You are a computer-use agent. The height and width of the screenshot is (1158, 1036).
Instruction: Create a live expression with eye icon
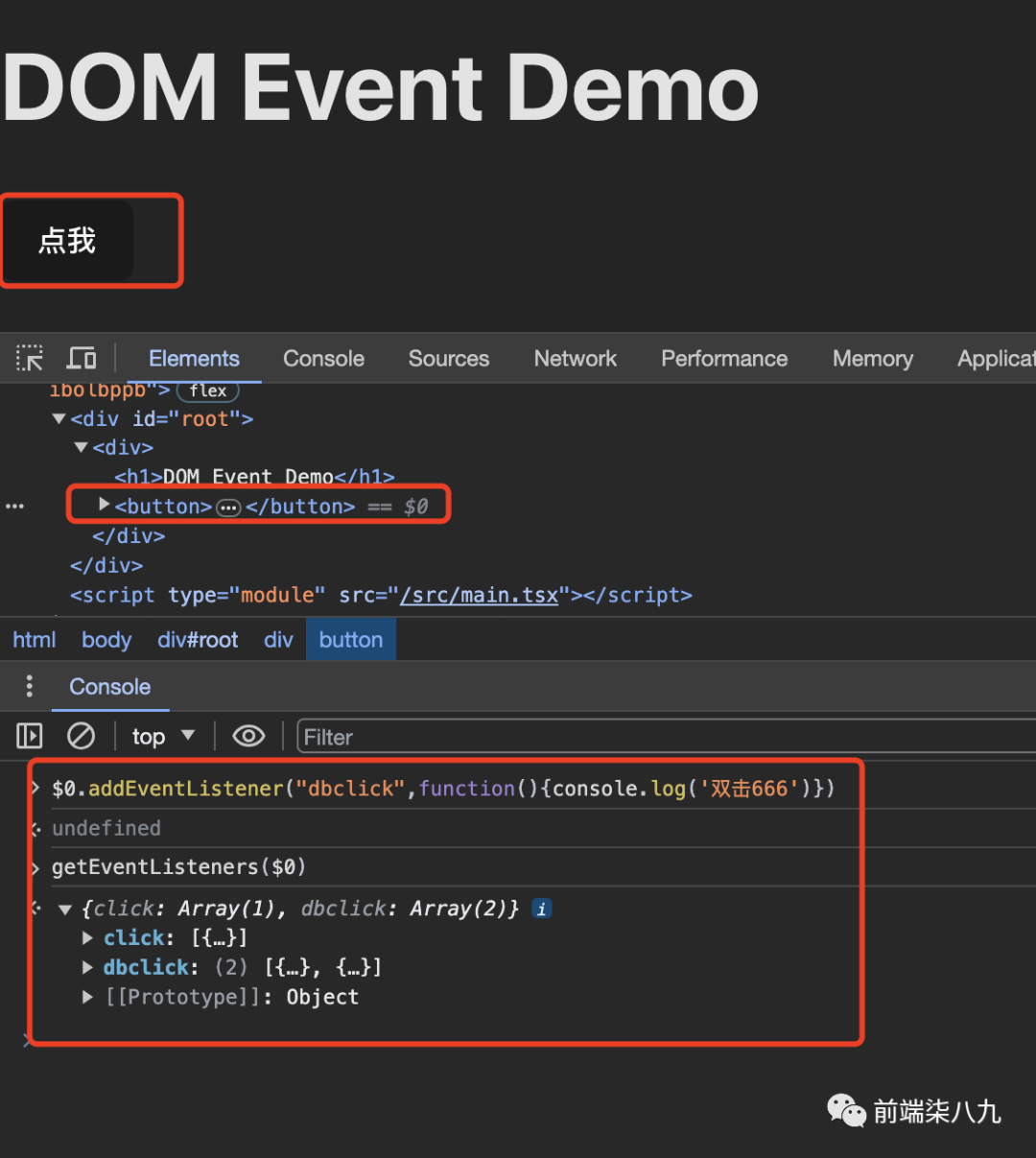point(248,736)
